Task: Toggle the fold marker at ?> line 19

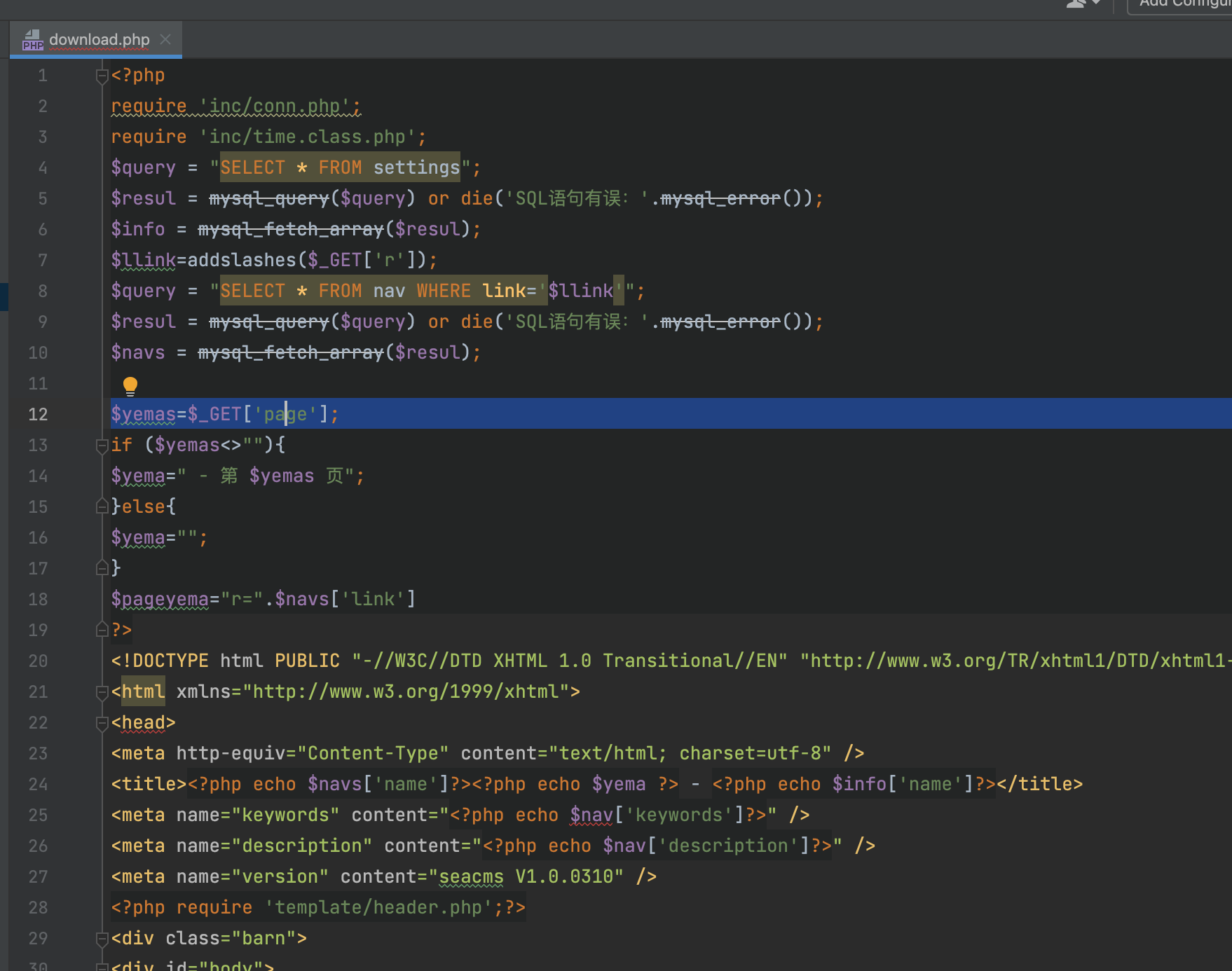Action: [x=102, y=630]
